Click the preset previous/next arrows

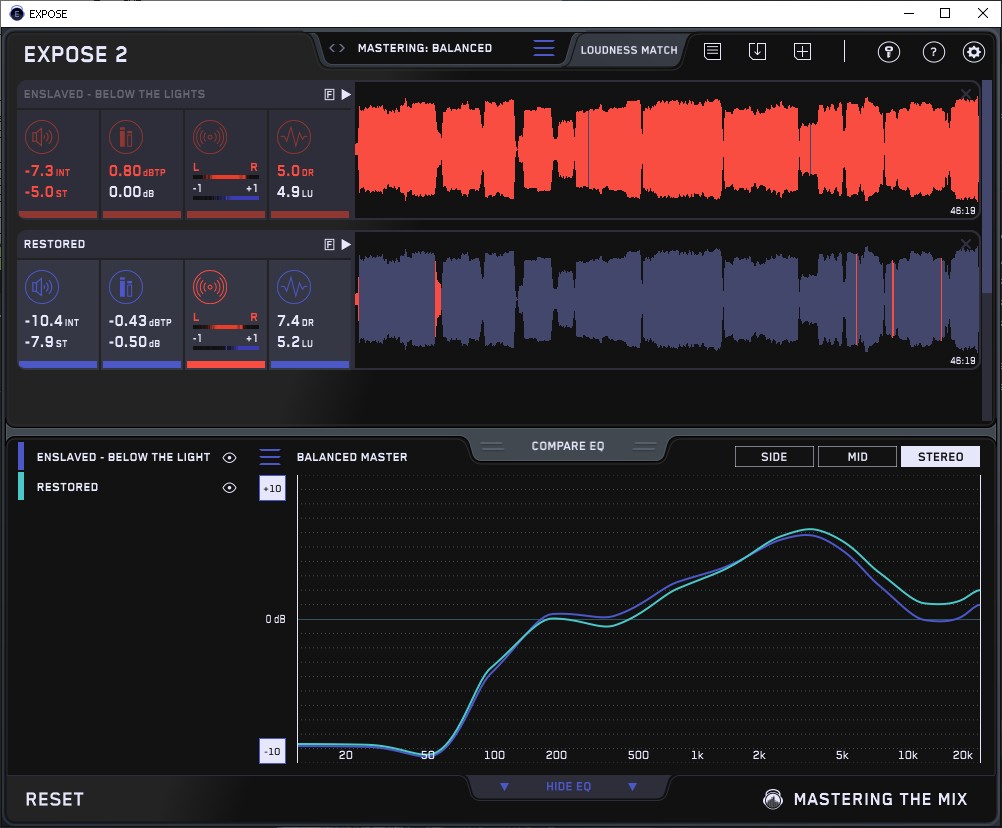(337, 48)
